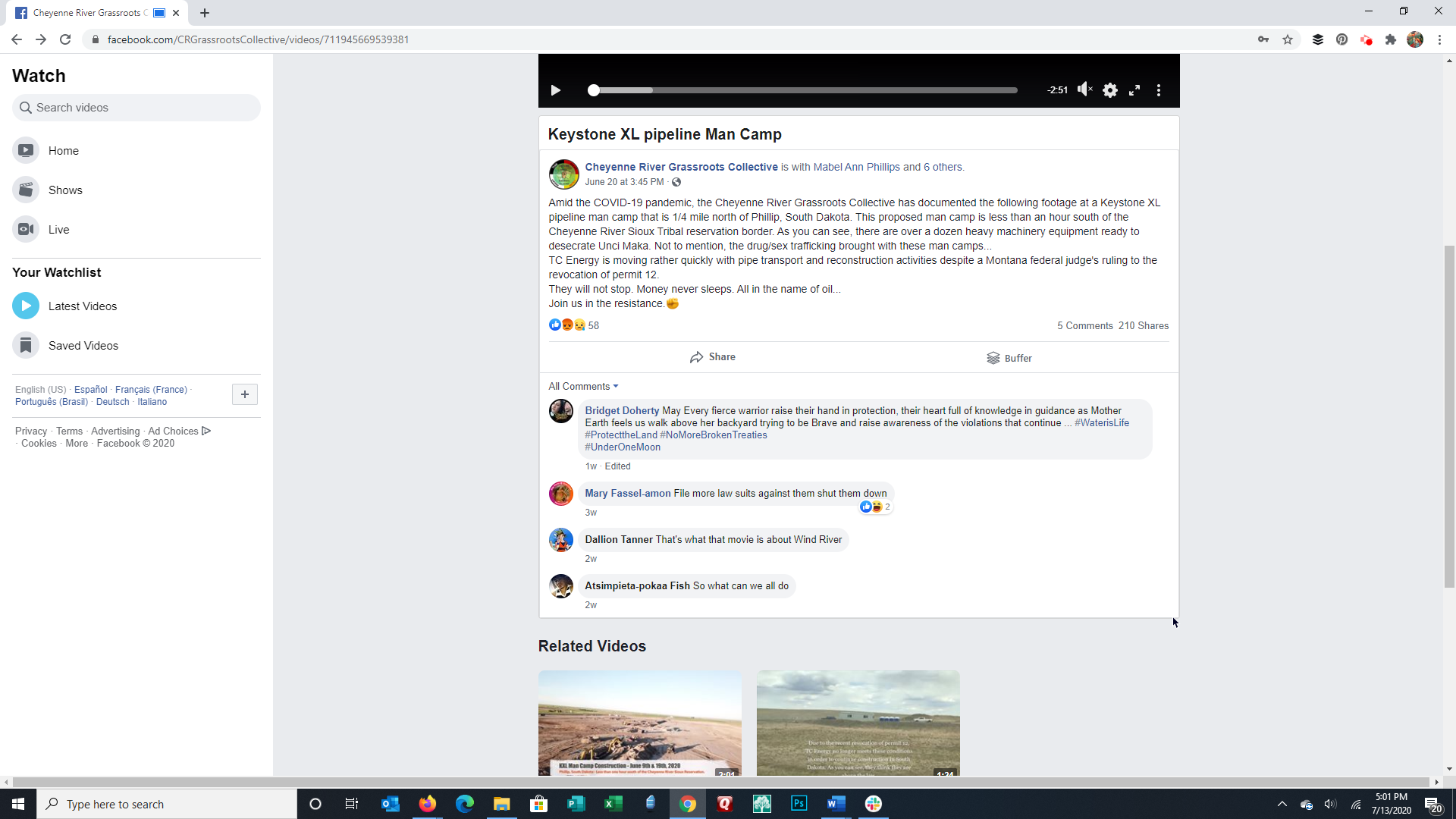Open video quality settings gear
1456x819 pixels.
pyautogui.click(x=1109, y=90)
